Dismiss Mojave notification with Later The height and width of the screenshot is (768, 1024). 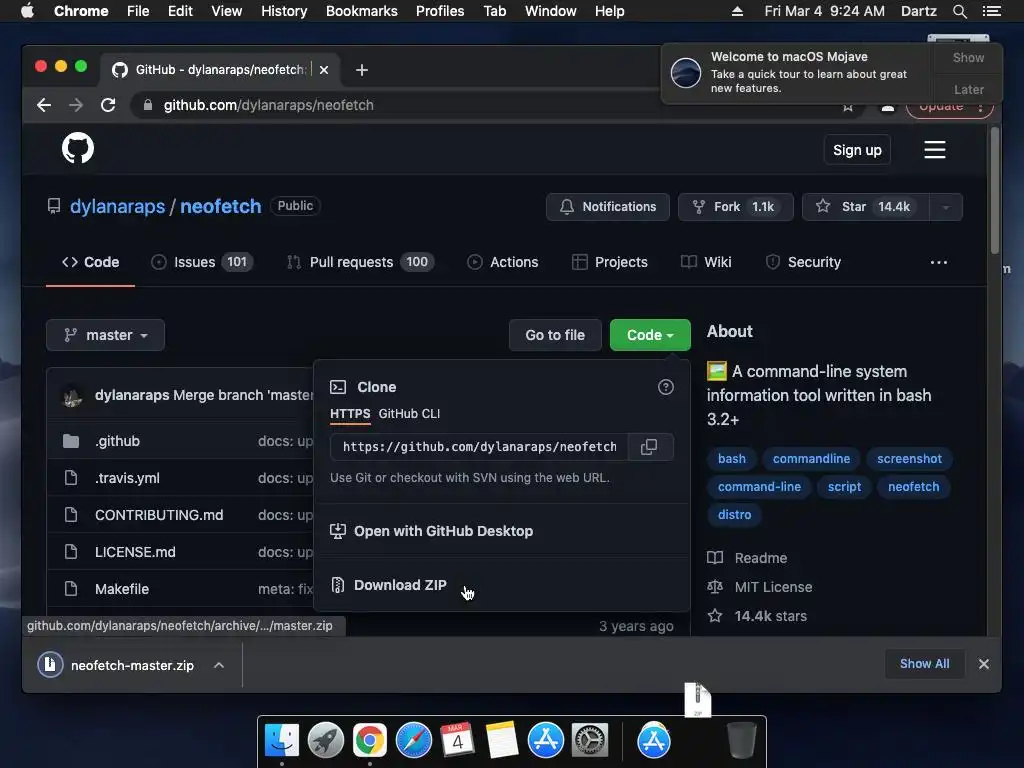(968, 90)
